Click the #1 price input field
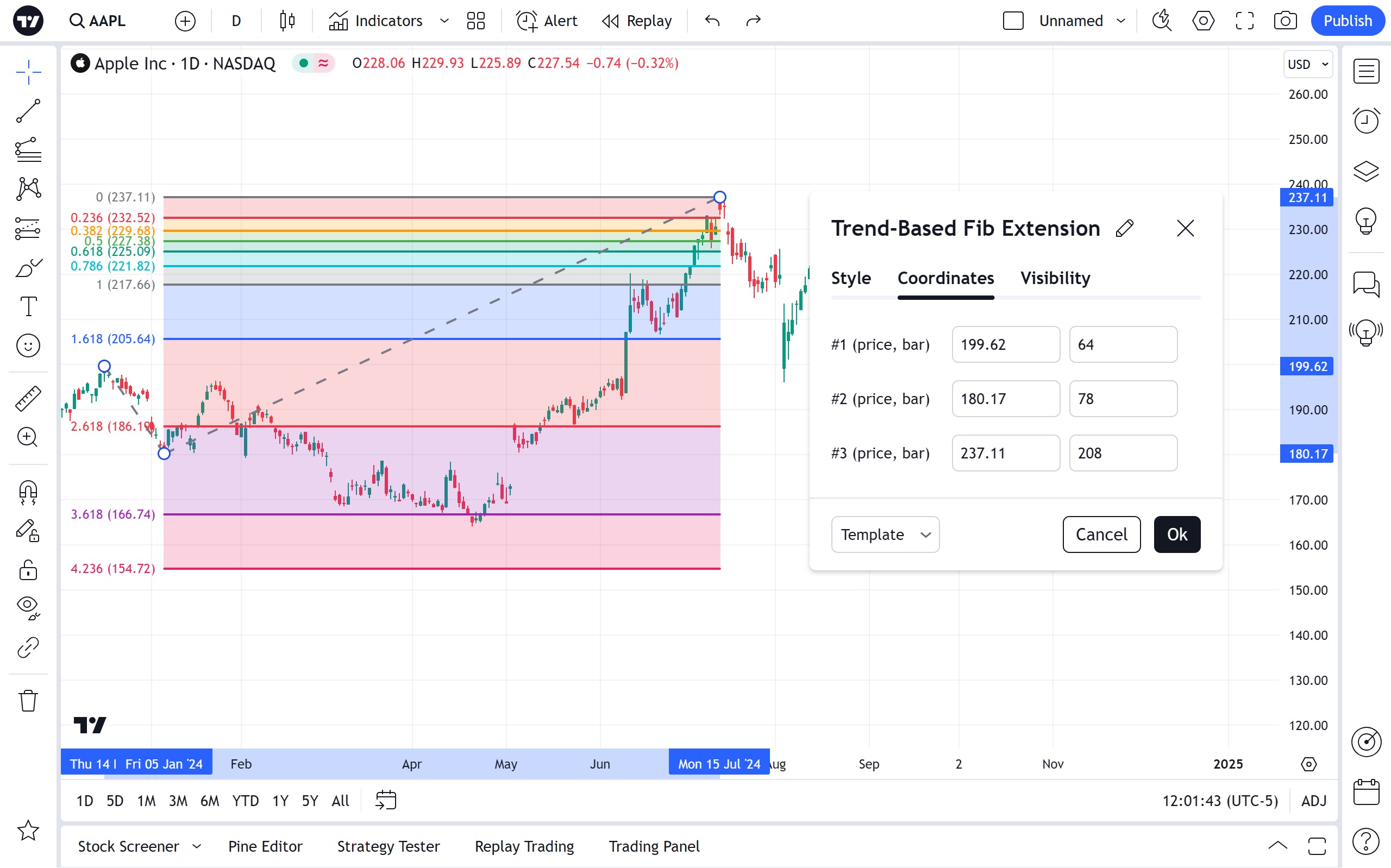1391x868 pixels. pyautogui.click(x=1005, y=344)
